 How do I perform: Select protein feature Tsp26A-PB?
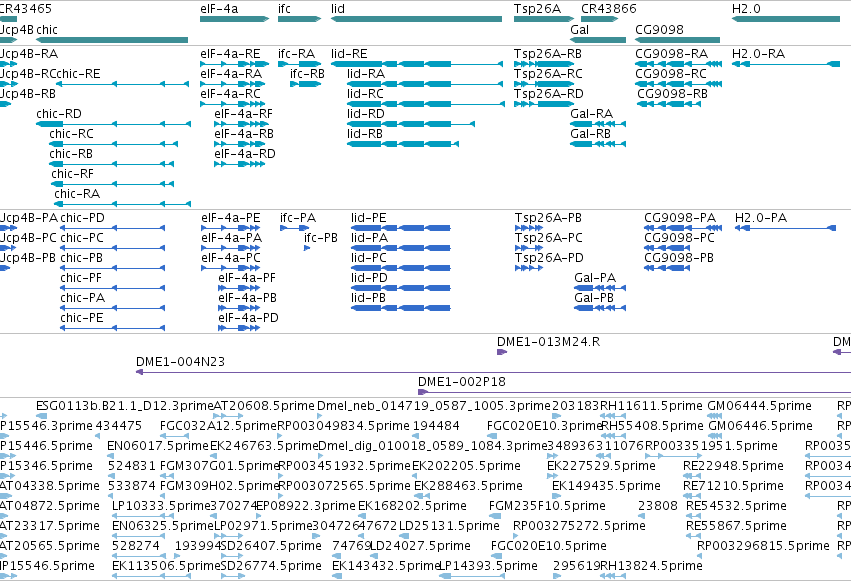[x=529, y=228]
